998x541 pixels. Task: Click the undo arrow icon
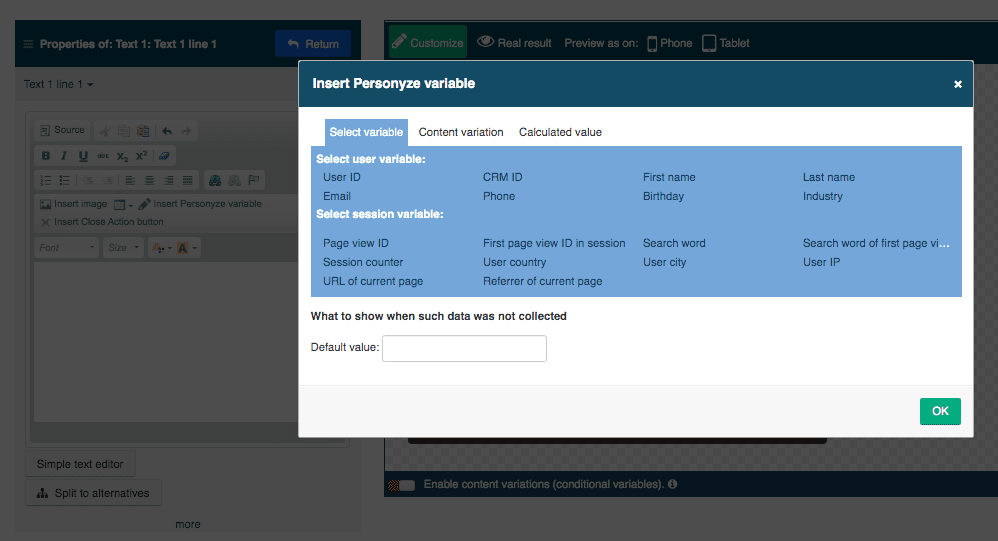coord(167,130)
